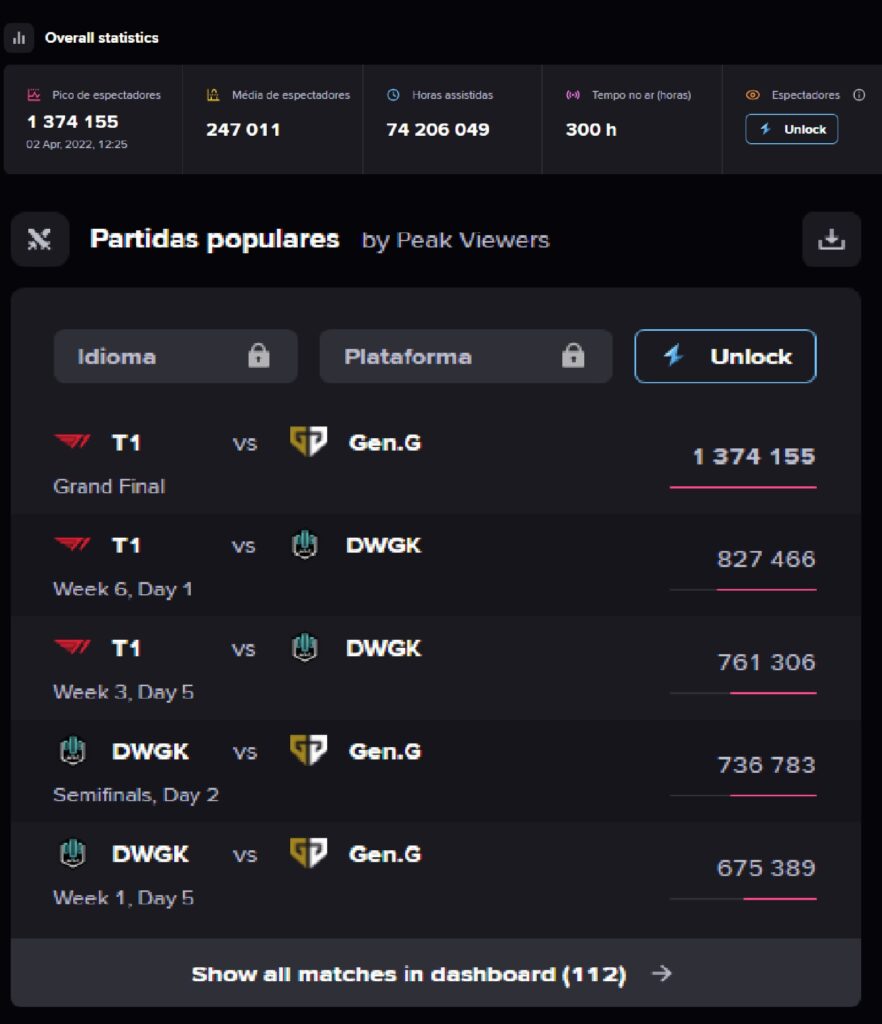Click the clock icon for Horas assistidas
Image resolution: width=882 pixels, height=1024 pixels.
point(393,95)
